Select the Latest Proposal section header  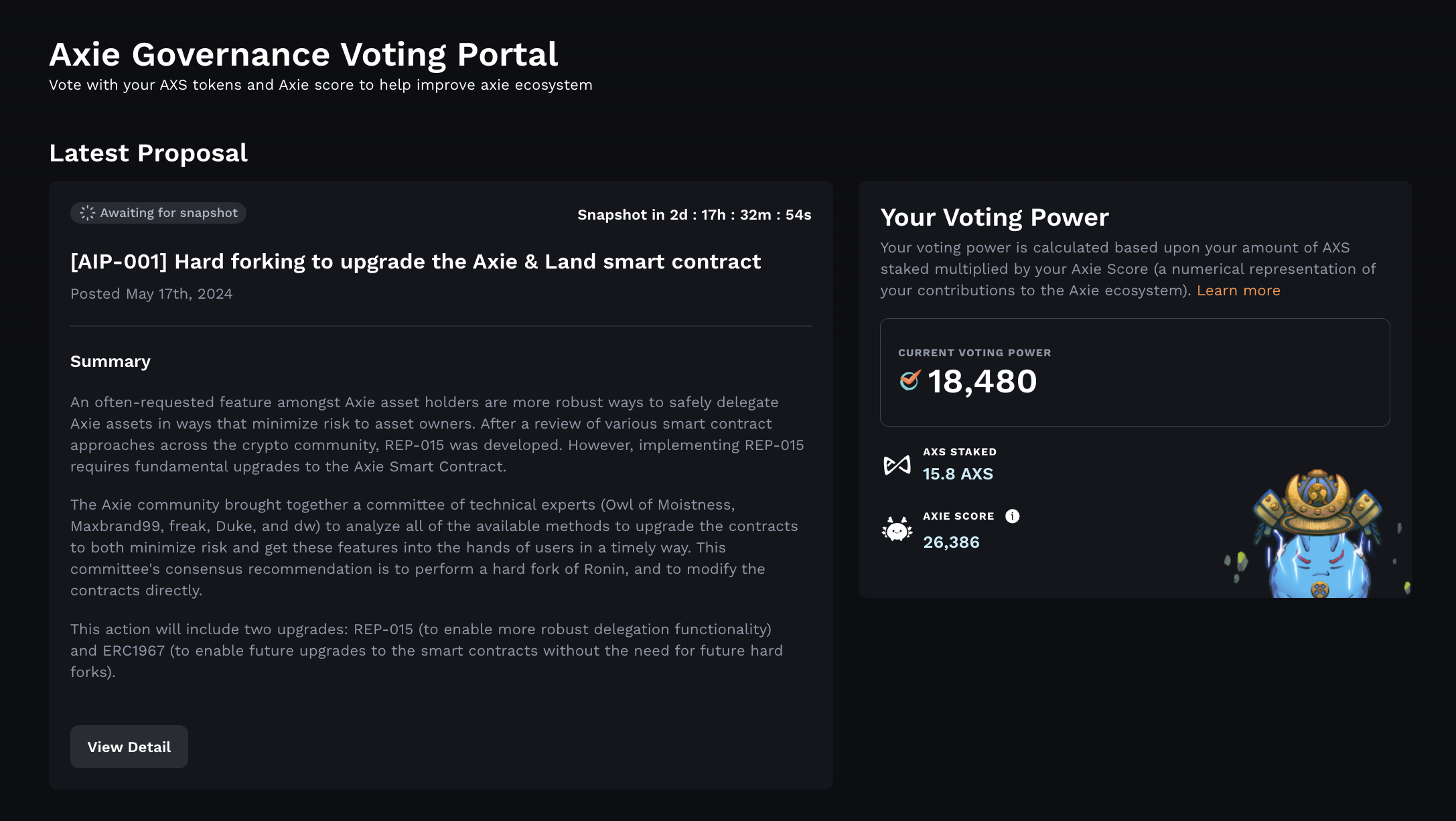coord(148,153)
